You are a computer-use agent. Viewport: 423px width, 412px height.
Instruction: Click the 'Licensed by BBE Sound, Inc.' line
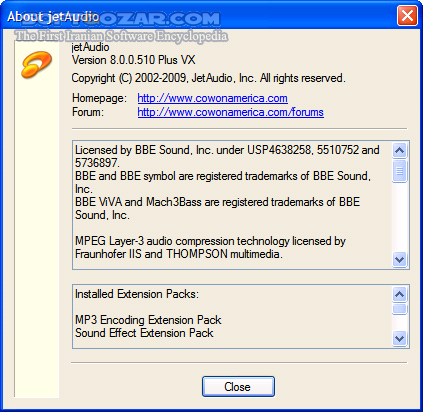point(227,150)
